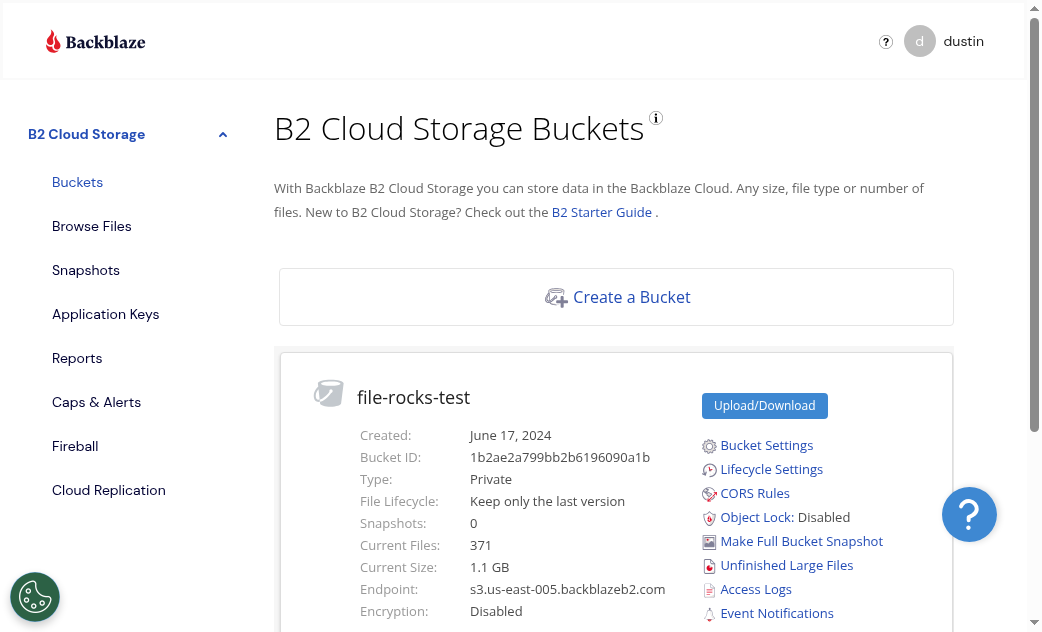Click the Unfinished Large Files document icon

tap(709, 566)
